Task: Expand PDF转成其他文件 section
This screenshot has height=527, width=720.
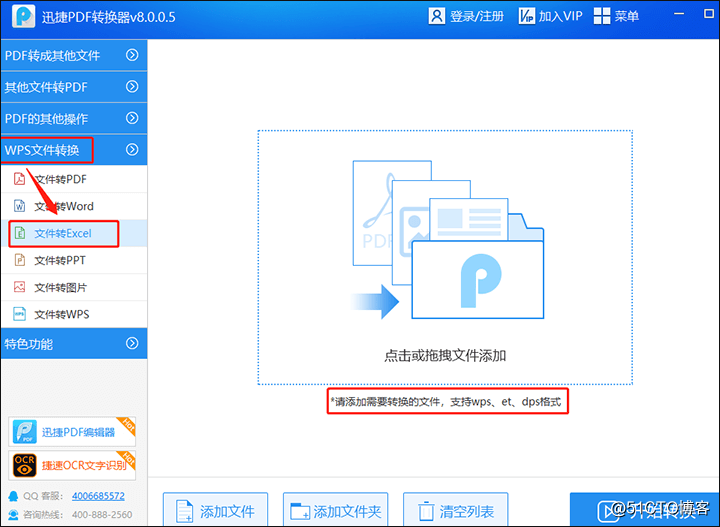Action: coord(74,56)
